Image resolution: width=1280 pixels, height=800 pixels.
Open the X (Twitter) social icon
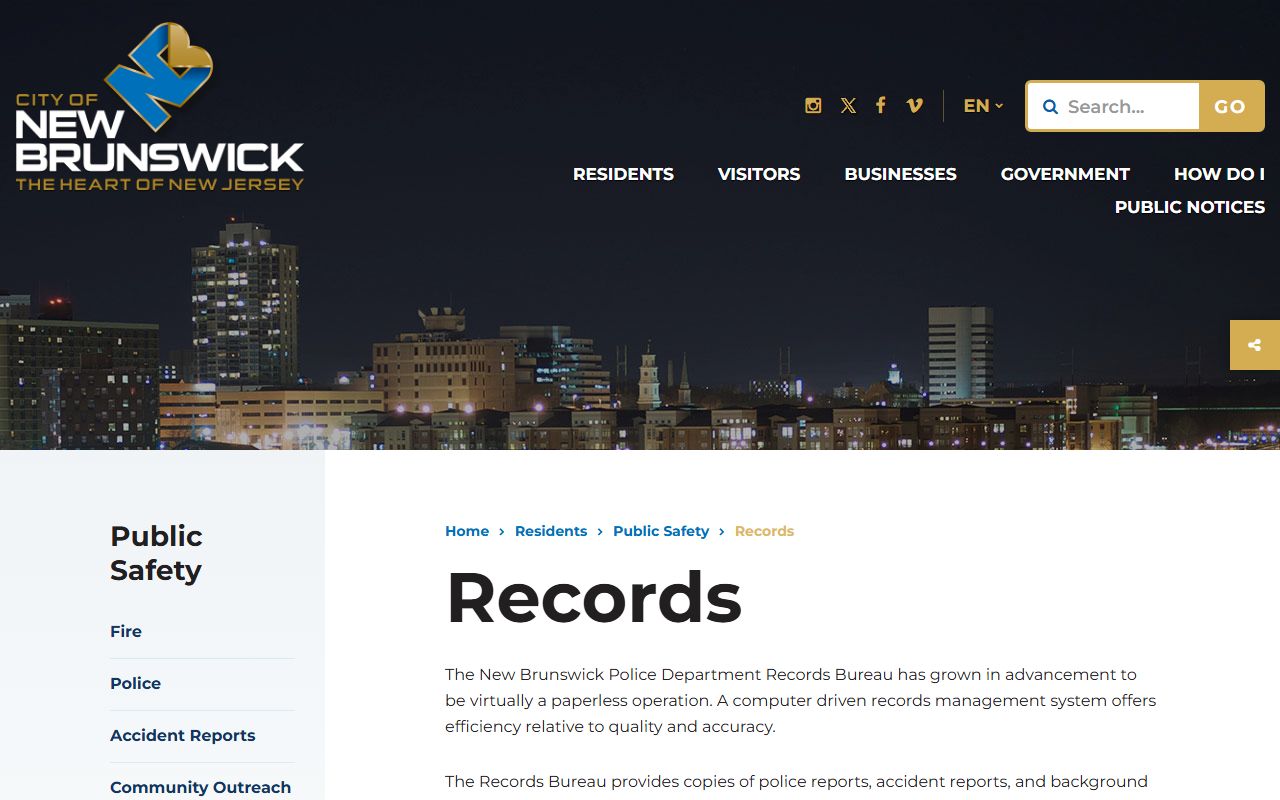[848, 105]
